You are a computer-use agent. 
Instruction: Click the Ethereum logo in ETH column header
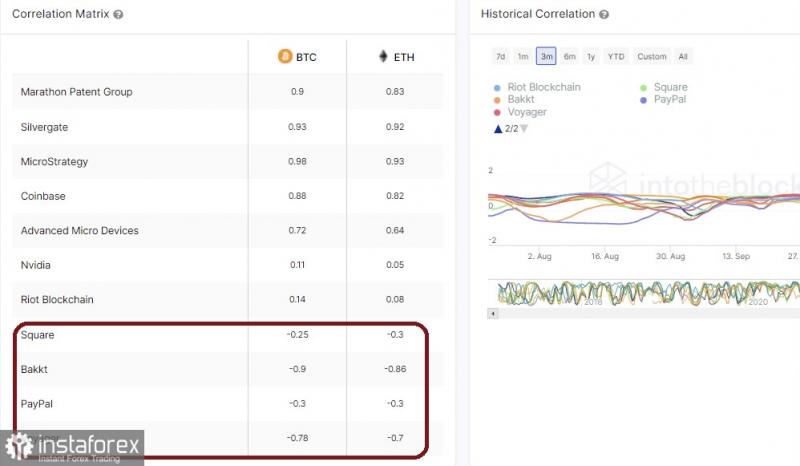383,56
